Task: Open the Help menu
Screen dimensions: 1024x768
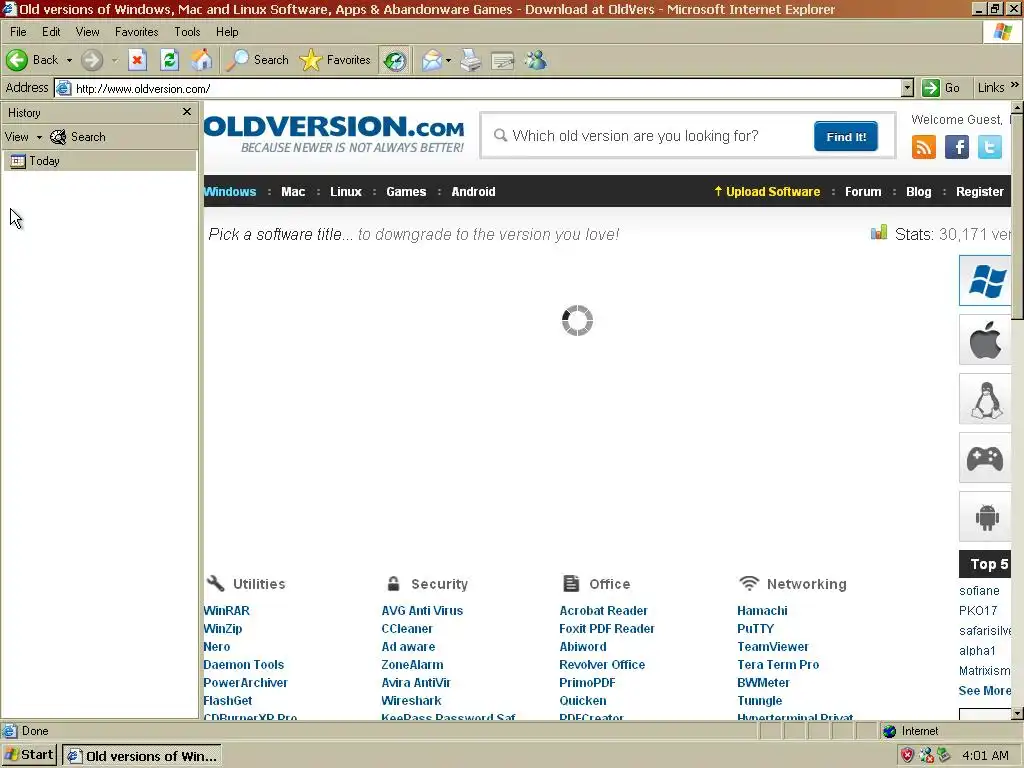Action: coord(227,31)
